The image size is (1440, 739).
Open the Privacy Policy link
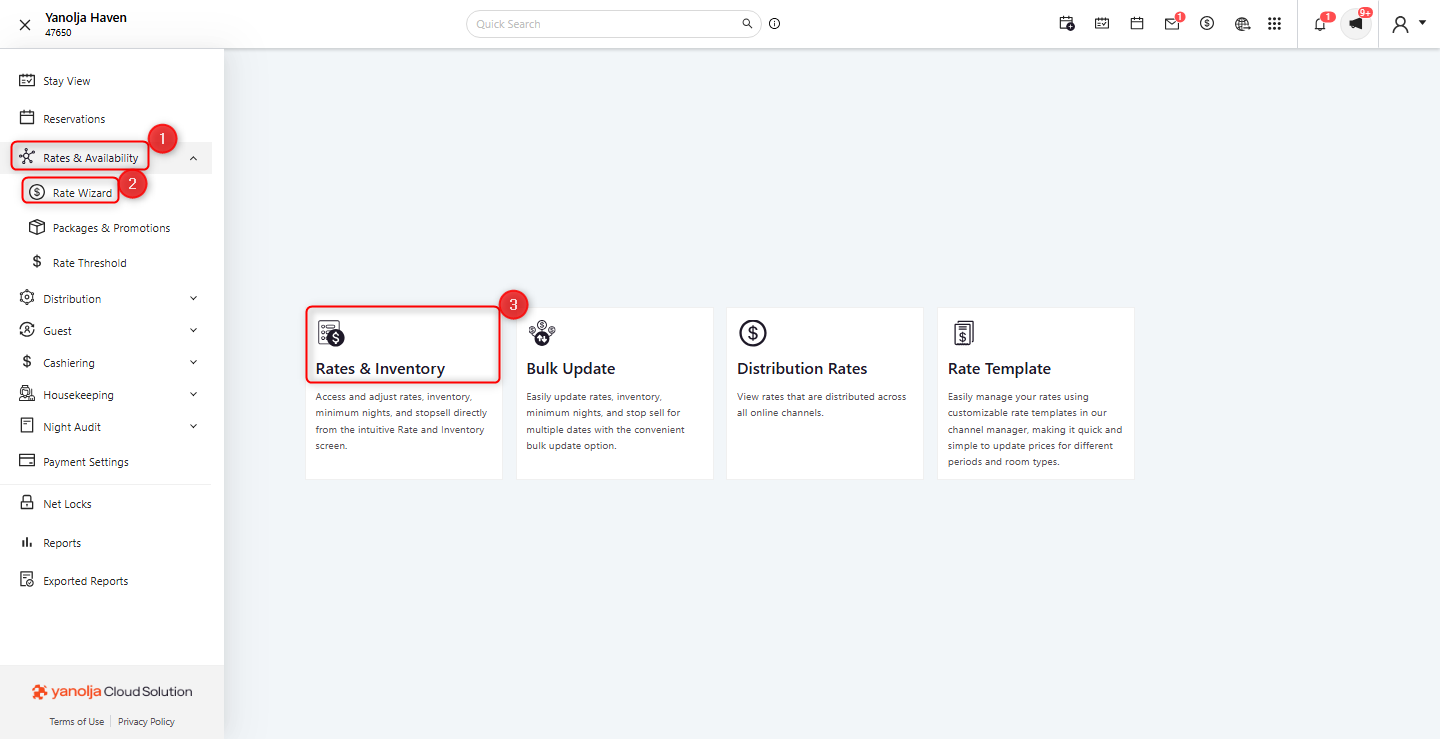(146, 722)
